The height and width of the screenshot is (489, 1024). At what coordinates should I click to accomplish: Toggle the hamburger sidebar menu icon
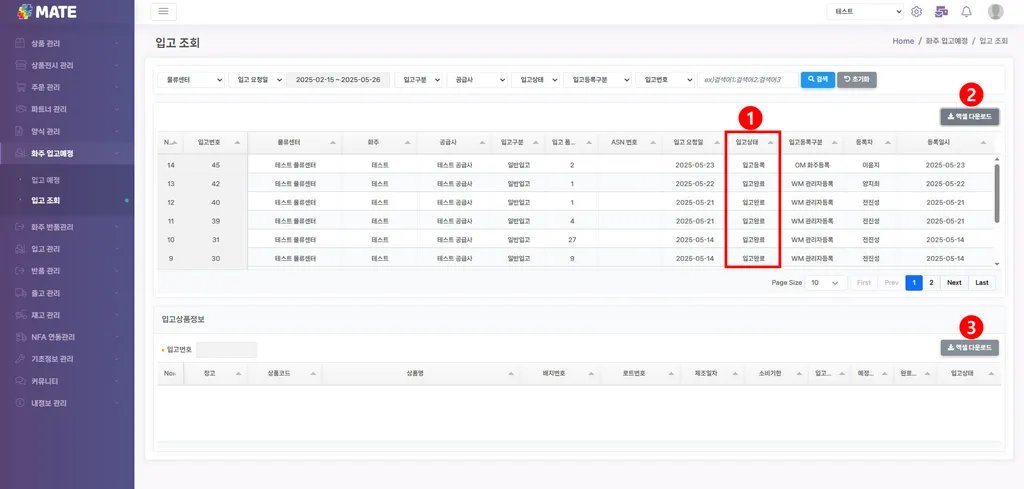[x=163, y=11]
